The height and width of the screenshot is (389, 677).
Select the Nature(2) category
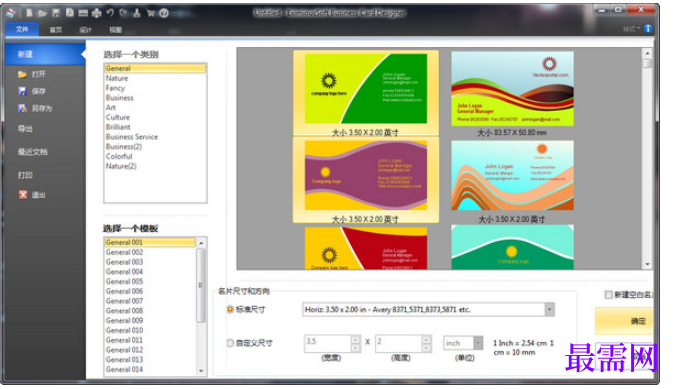[121, 166]
